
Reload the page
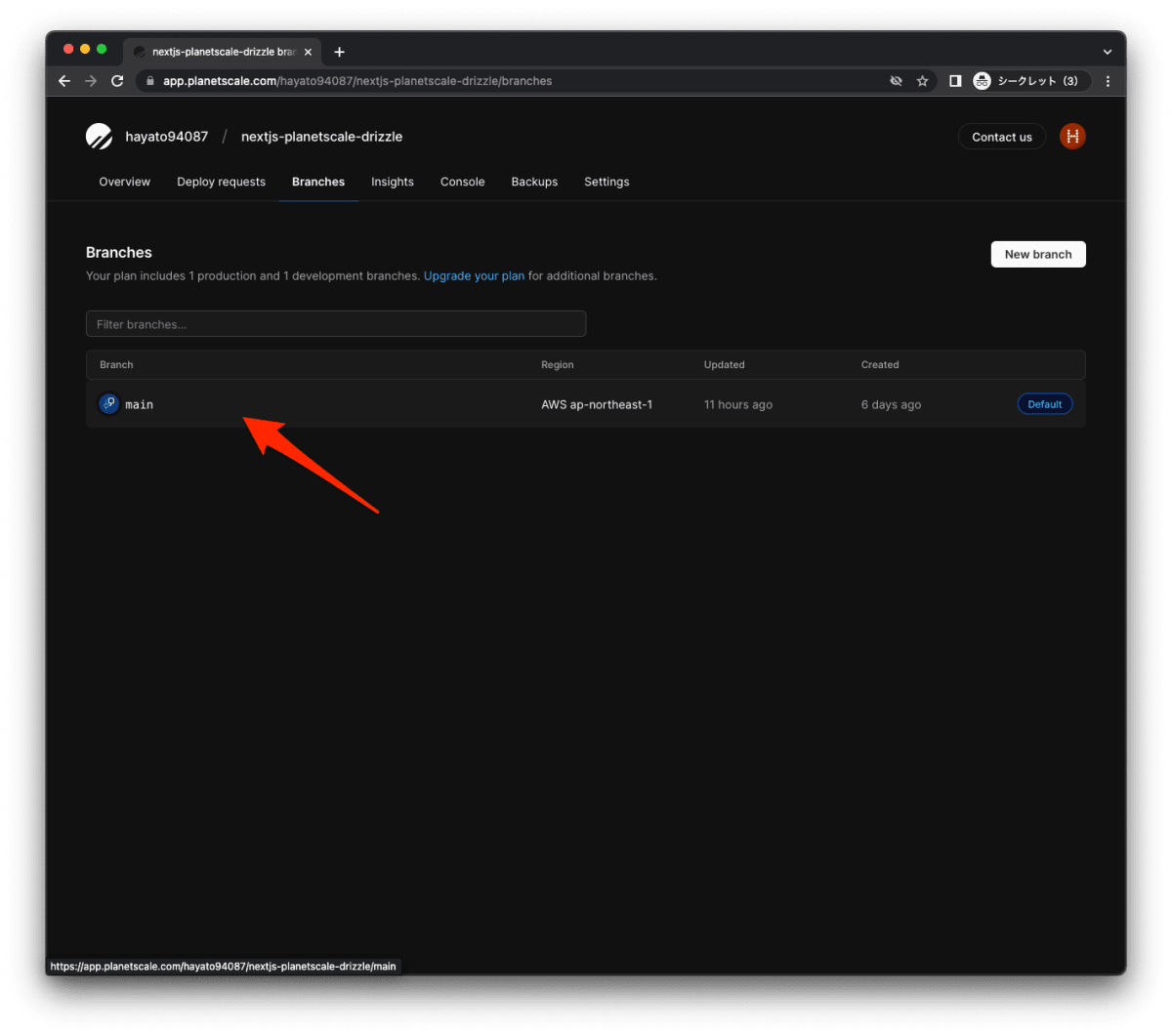pos(117,81)
